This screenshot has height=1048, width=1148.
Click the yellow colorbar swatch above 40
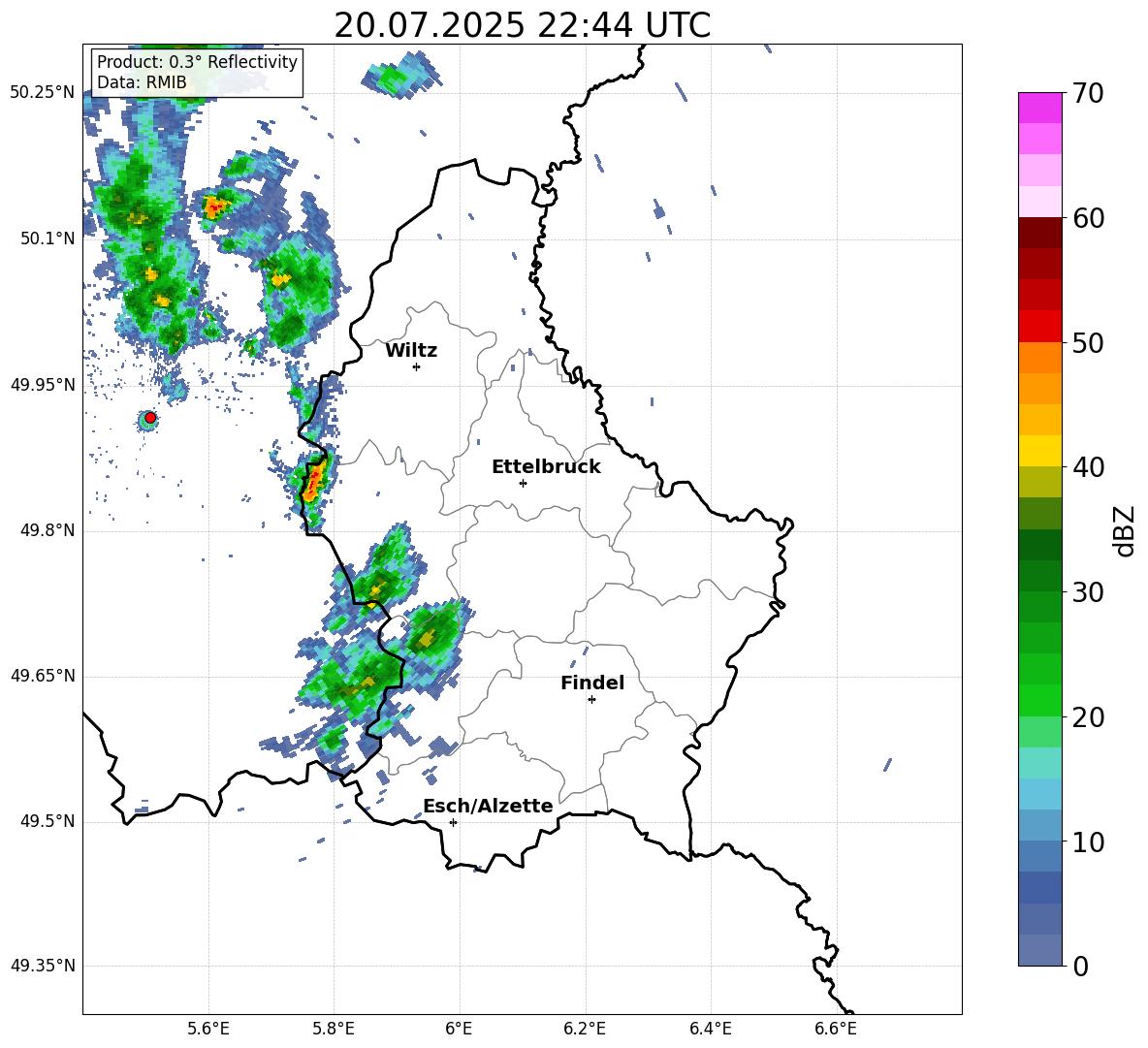pos(1040,452)
